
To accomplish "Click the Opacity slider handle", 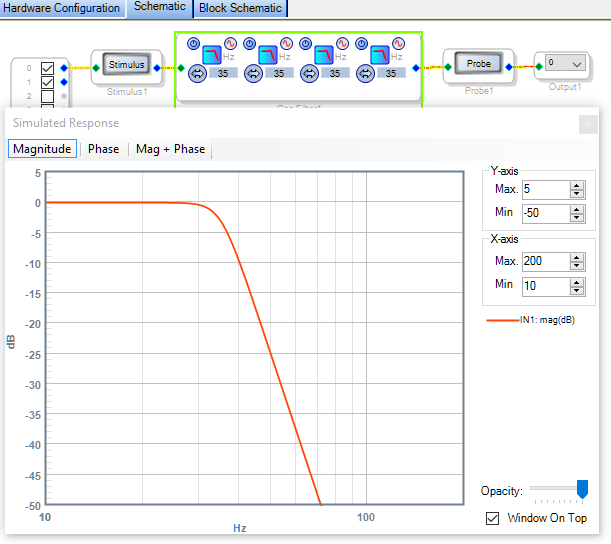I will [582, 489].
